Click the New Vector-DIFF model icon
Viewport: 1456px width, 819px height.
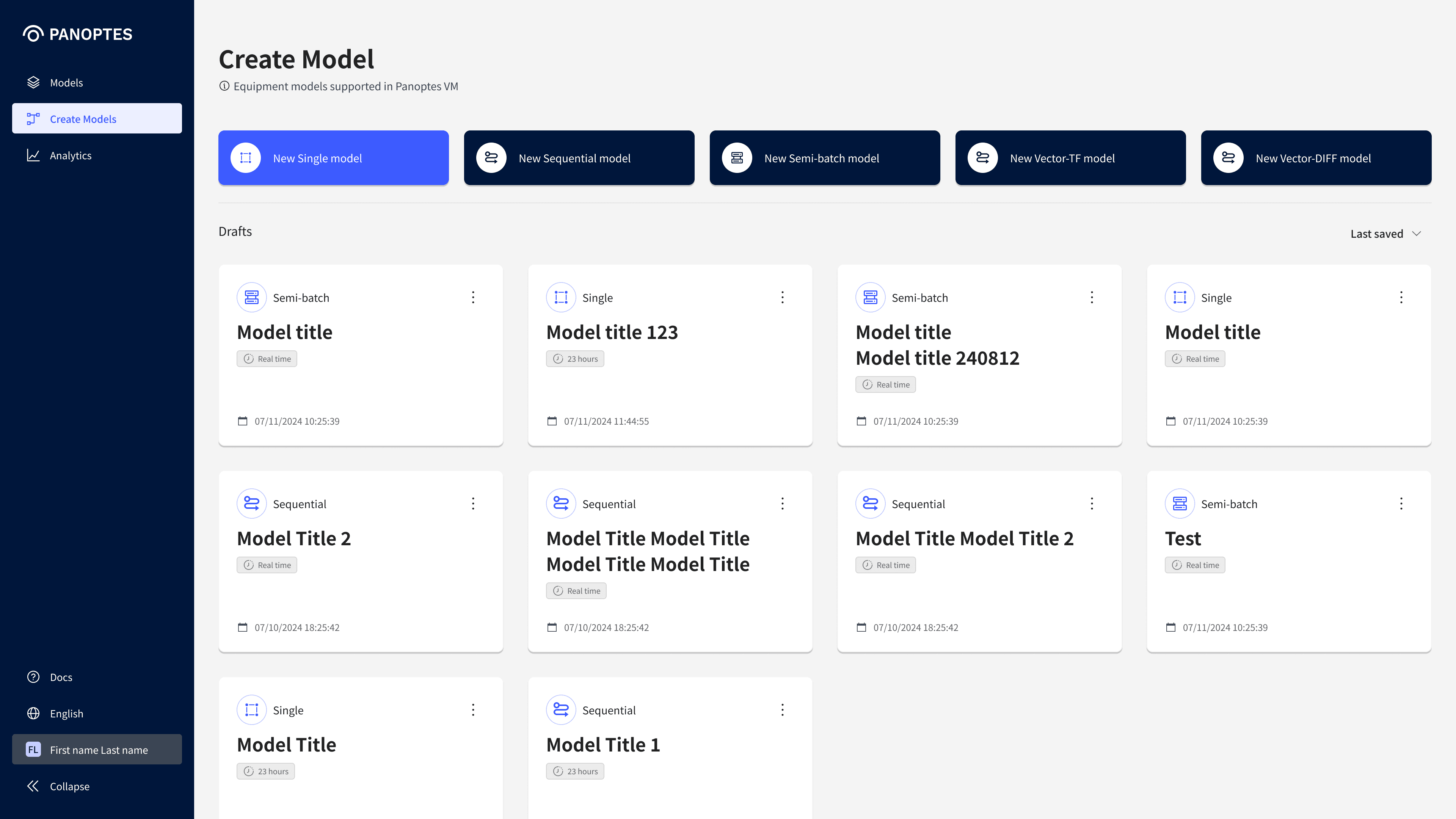point(1228,158)
